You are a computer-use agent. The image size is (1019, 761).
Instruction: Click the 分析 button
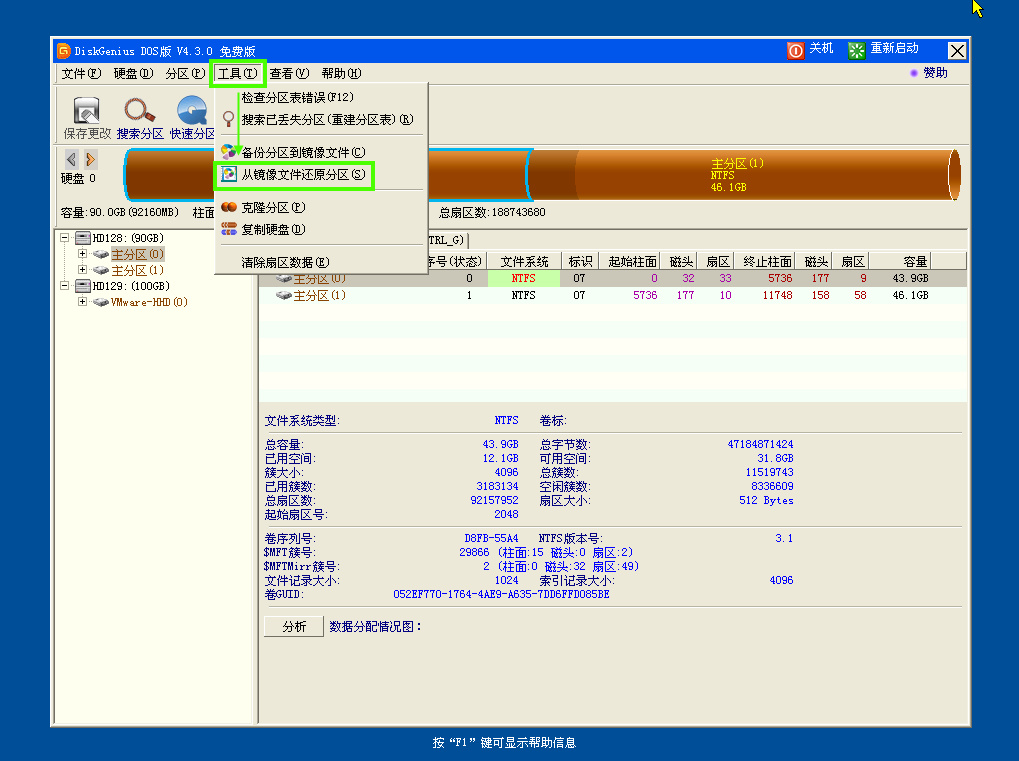294,626
